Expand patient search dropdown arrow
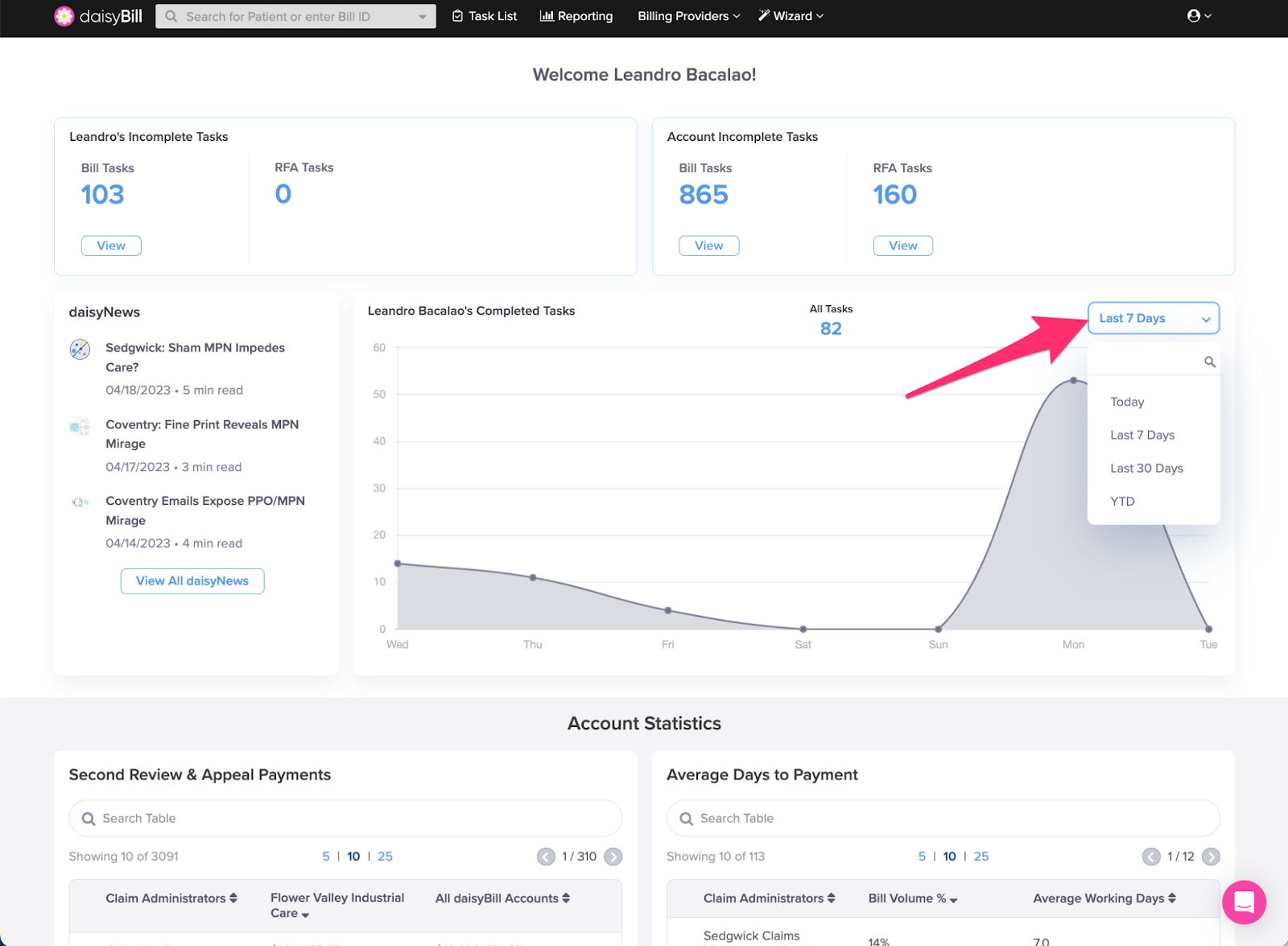This screenshot has height=946, width=1288. point(423,17)
